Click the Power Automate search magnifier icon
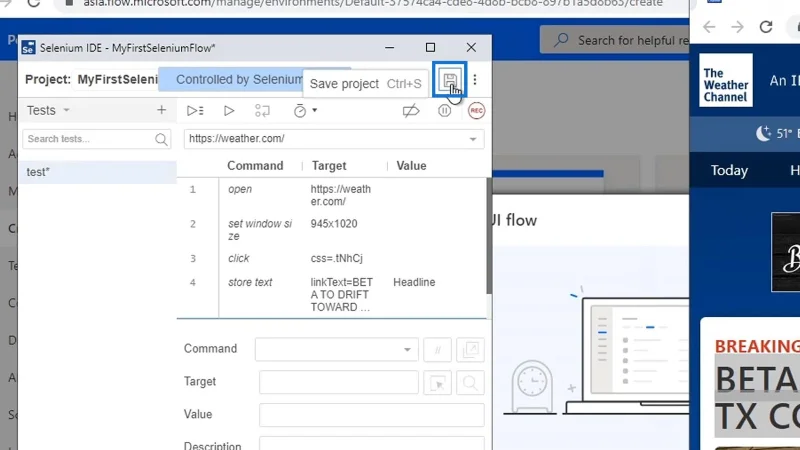The width and height of the screenshot is (800, 450). coord(561,40)
